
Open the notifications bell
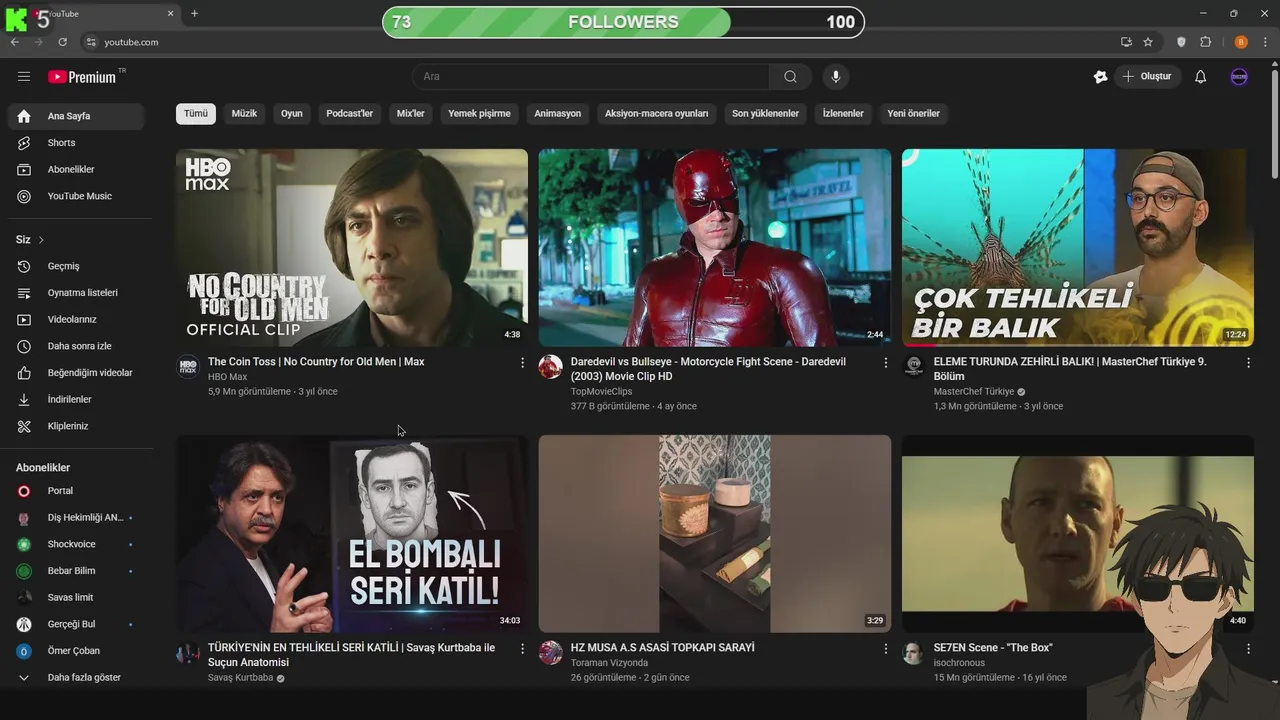pyautogui.click(x=1200, y=77)
